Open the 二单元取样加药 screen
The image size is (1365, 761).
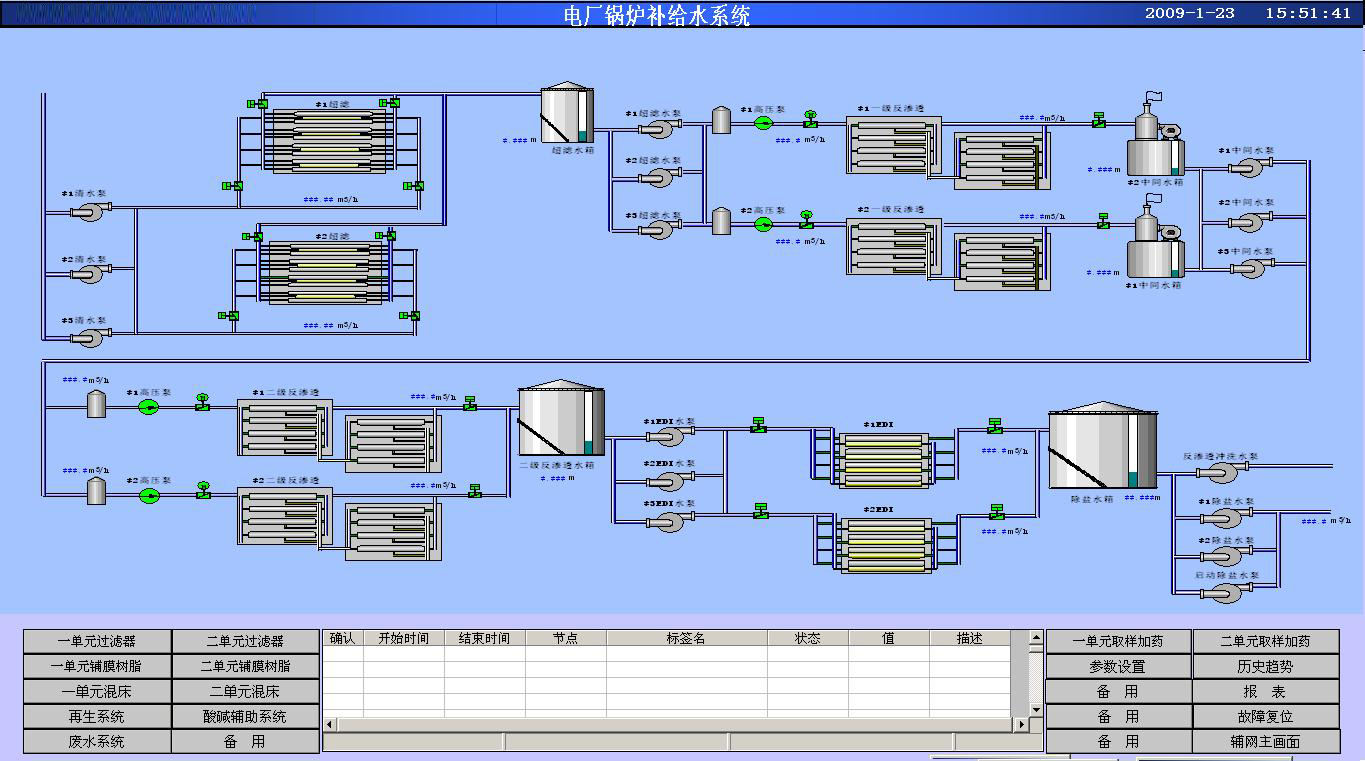pyautogui.click(x=1265, y=641)
